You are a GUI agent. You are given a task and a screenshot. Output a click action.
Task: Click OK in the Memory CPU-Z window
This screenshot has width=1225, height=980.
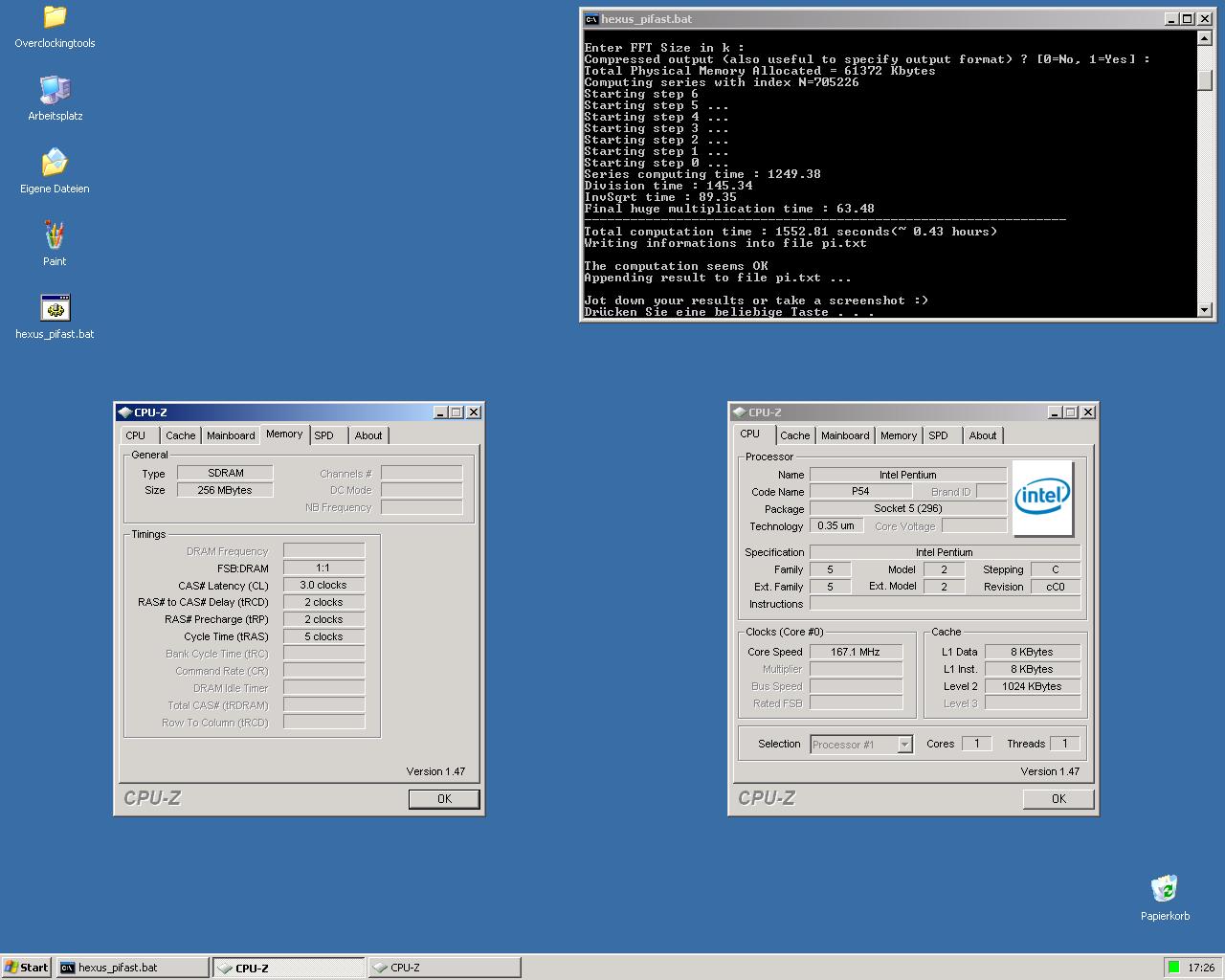click(x=444, y=799)
